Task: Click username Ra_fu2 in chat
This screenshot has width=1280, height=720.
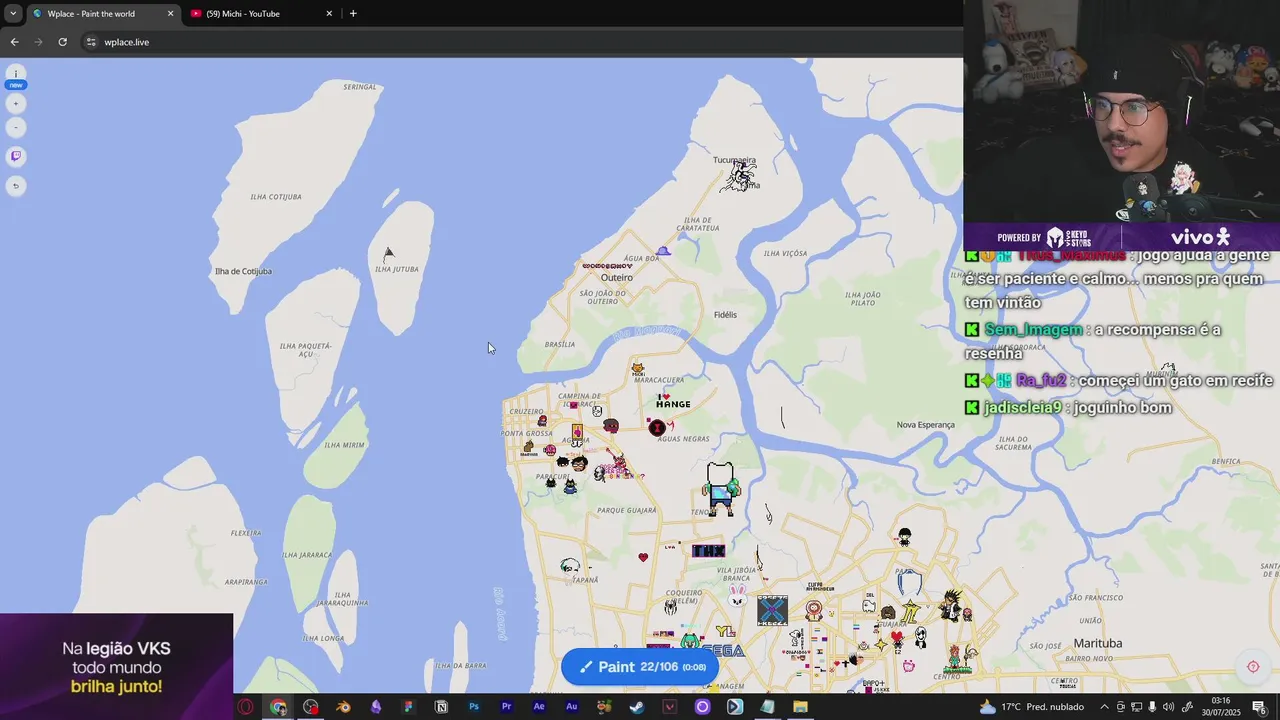Action: point(1041,381)
